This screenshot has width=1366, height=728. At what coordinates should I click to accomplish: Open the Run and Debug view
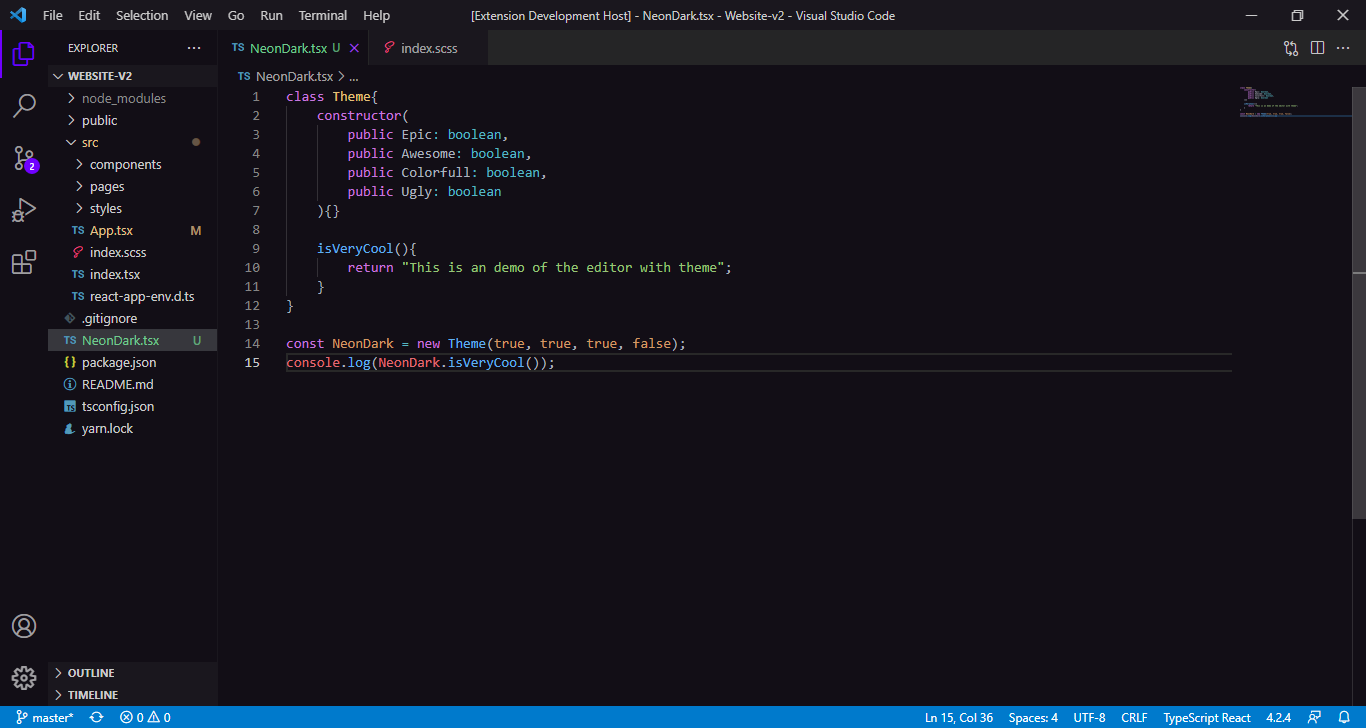tap(24, 210)
